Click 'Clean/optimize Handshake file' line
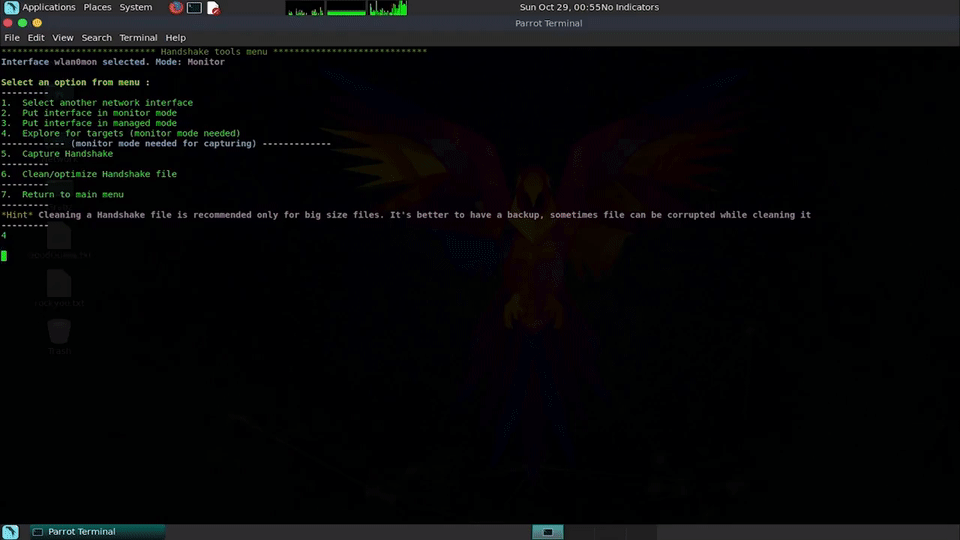This screenshot has height=540, width=960. (89, 174)
